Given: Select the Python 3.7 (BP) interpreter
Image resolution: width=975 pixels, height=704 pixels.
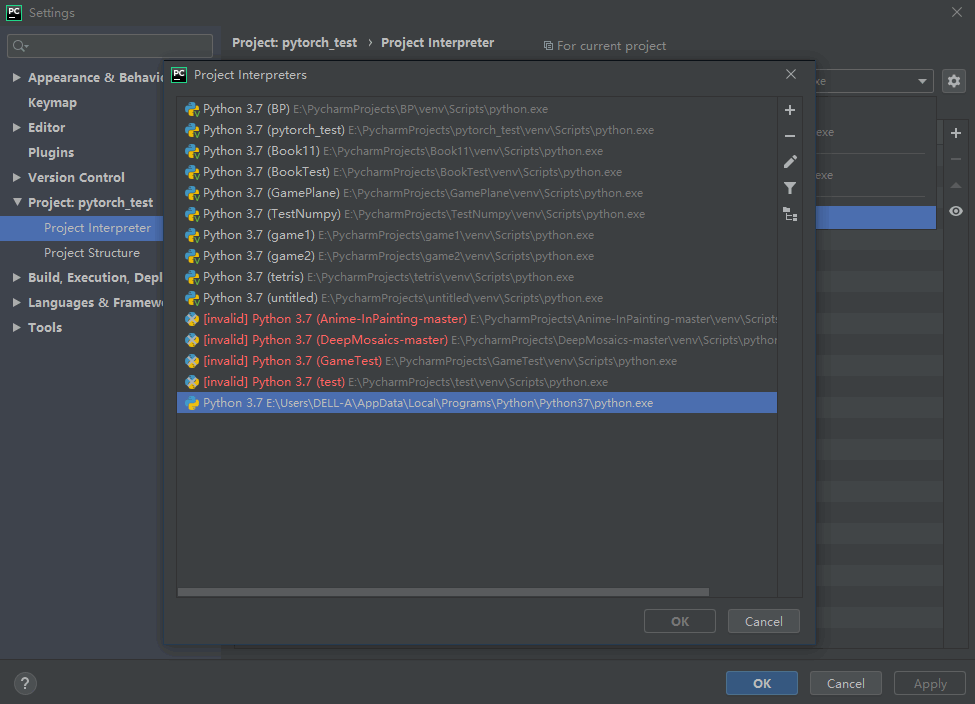Looking at the screenshot, I should (x=477, y=109).
